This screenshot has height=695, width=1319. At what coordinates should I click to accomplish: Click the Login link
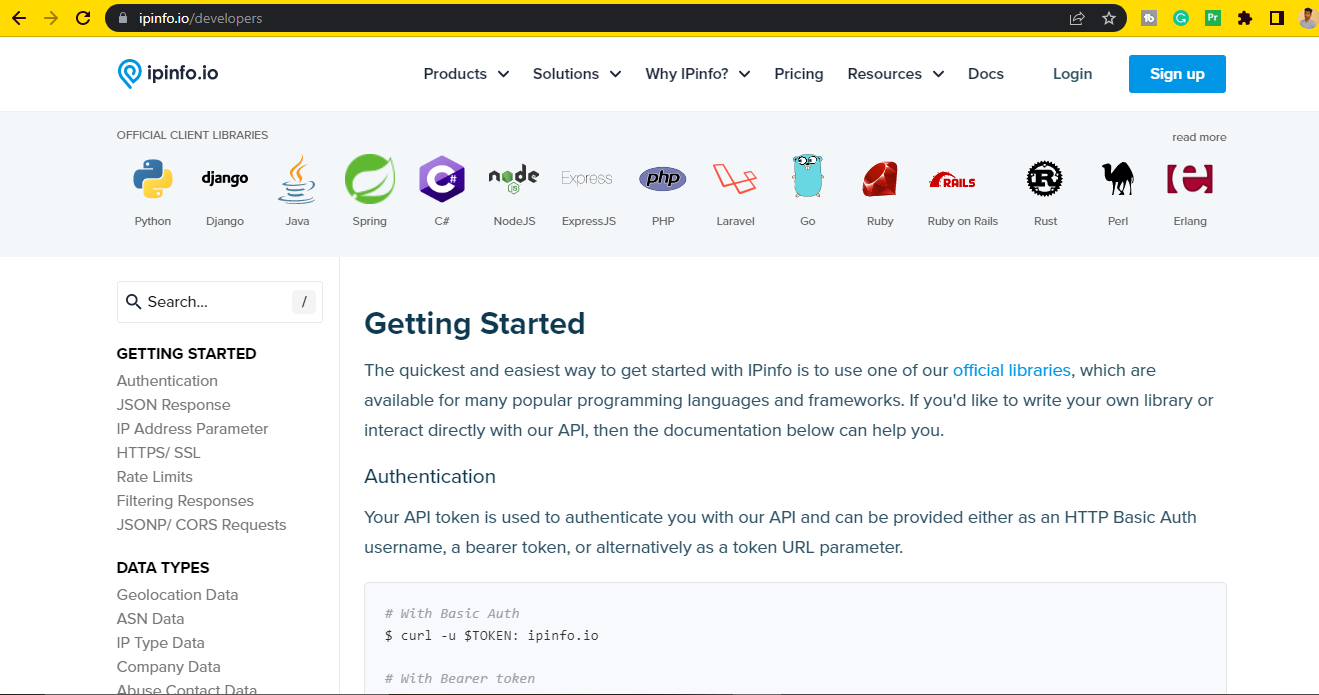coord(1072,74)
